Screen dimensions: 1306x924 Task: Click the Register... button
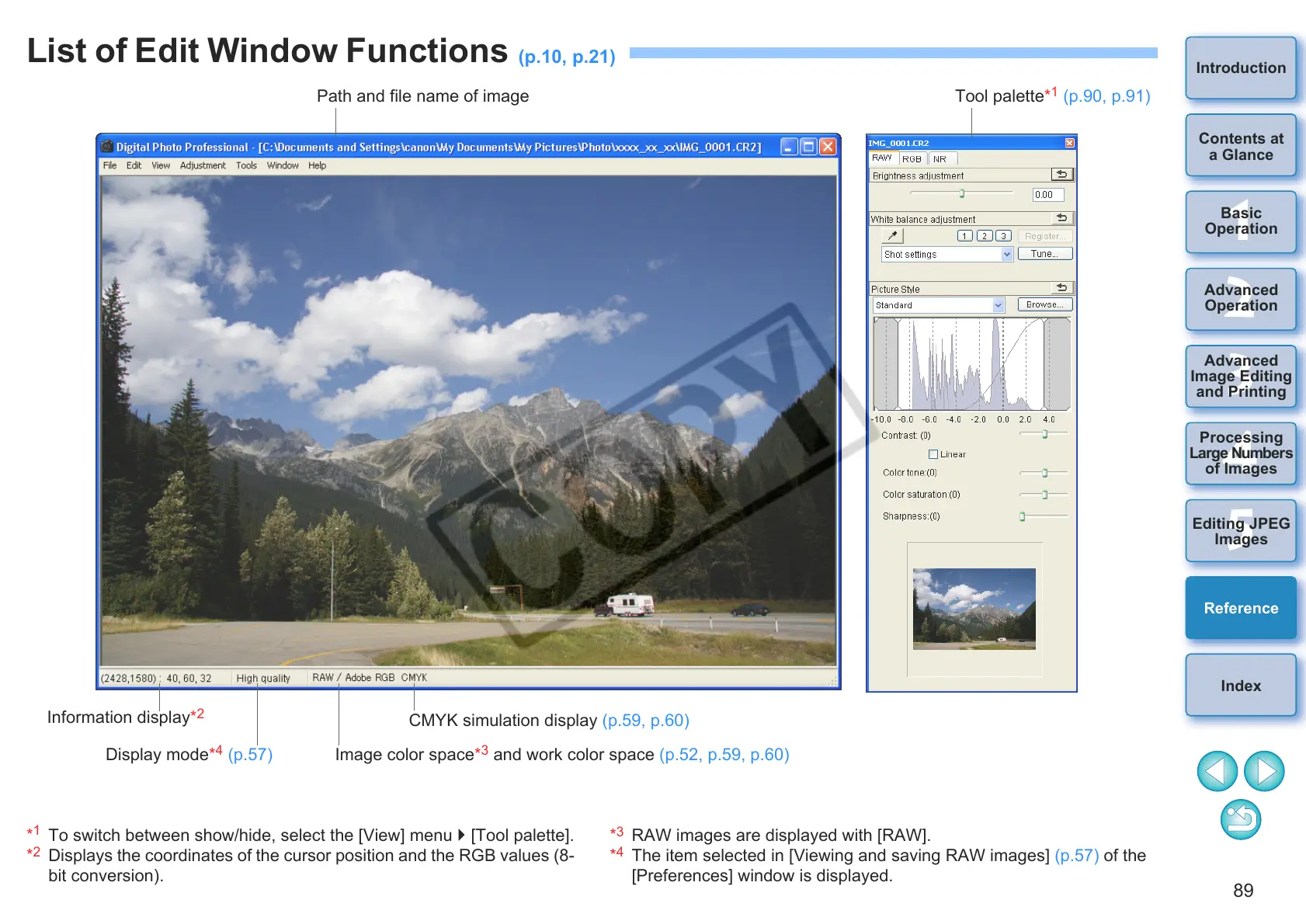coord(1044,236)
